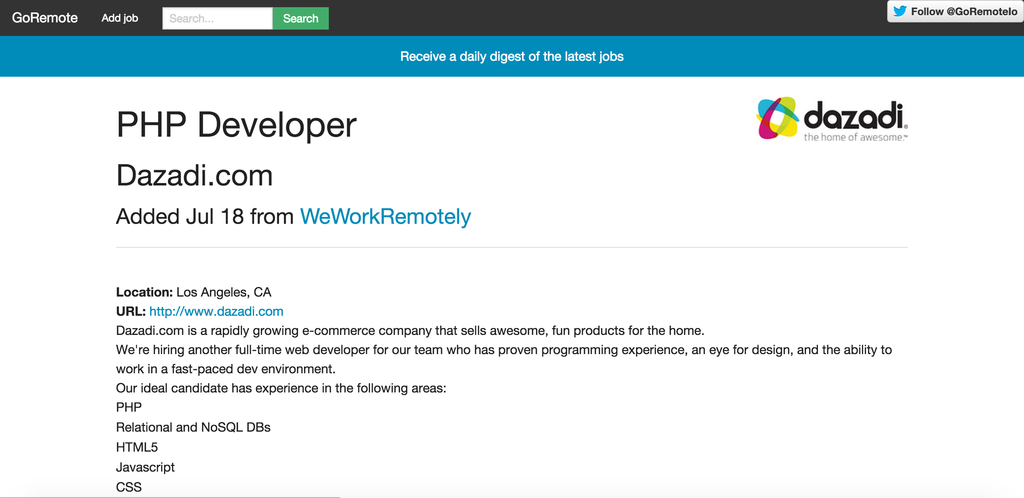Click the Twitter bird icon
Screen dimensions: 1024x498
click(x=901, y=11)
